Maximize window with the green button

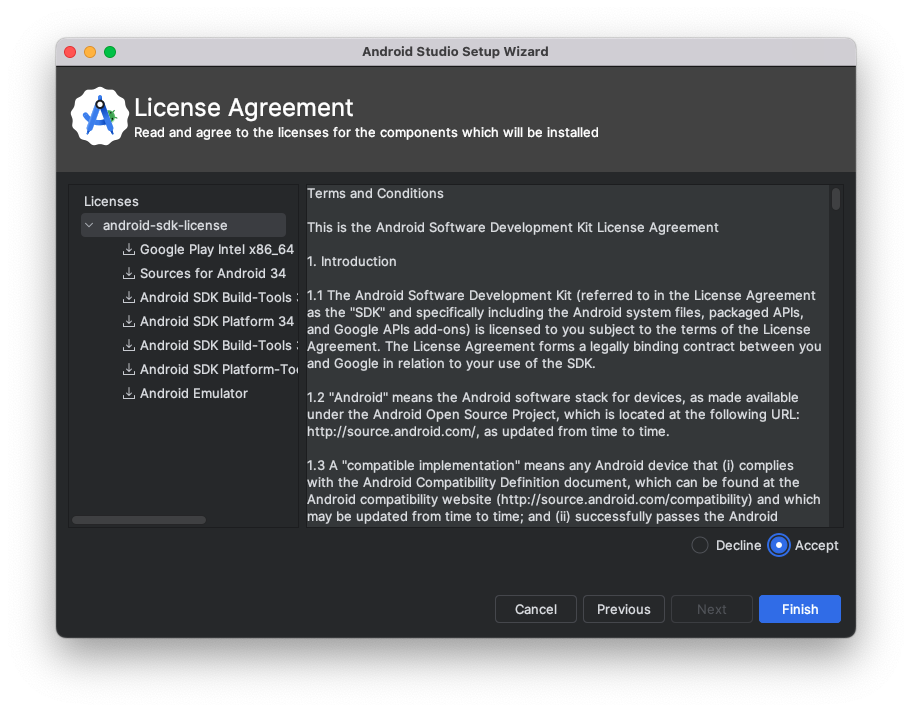110,52
